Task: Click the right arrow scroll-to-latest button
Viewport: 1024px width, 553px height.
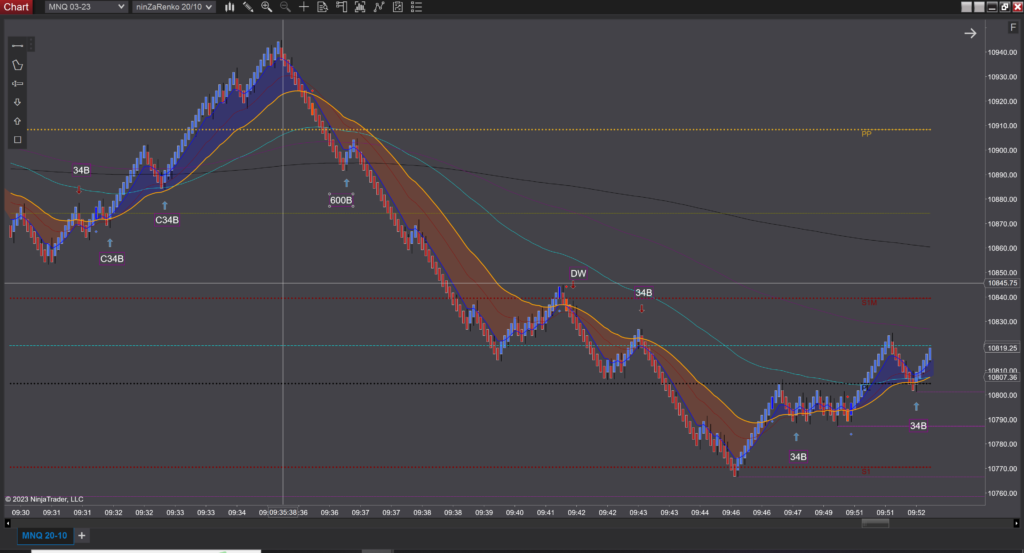Action: point(970,33)
